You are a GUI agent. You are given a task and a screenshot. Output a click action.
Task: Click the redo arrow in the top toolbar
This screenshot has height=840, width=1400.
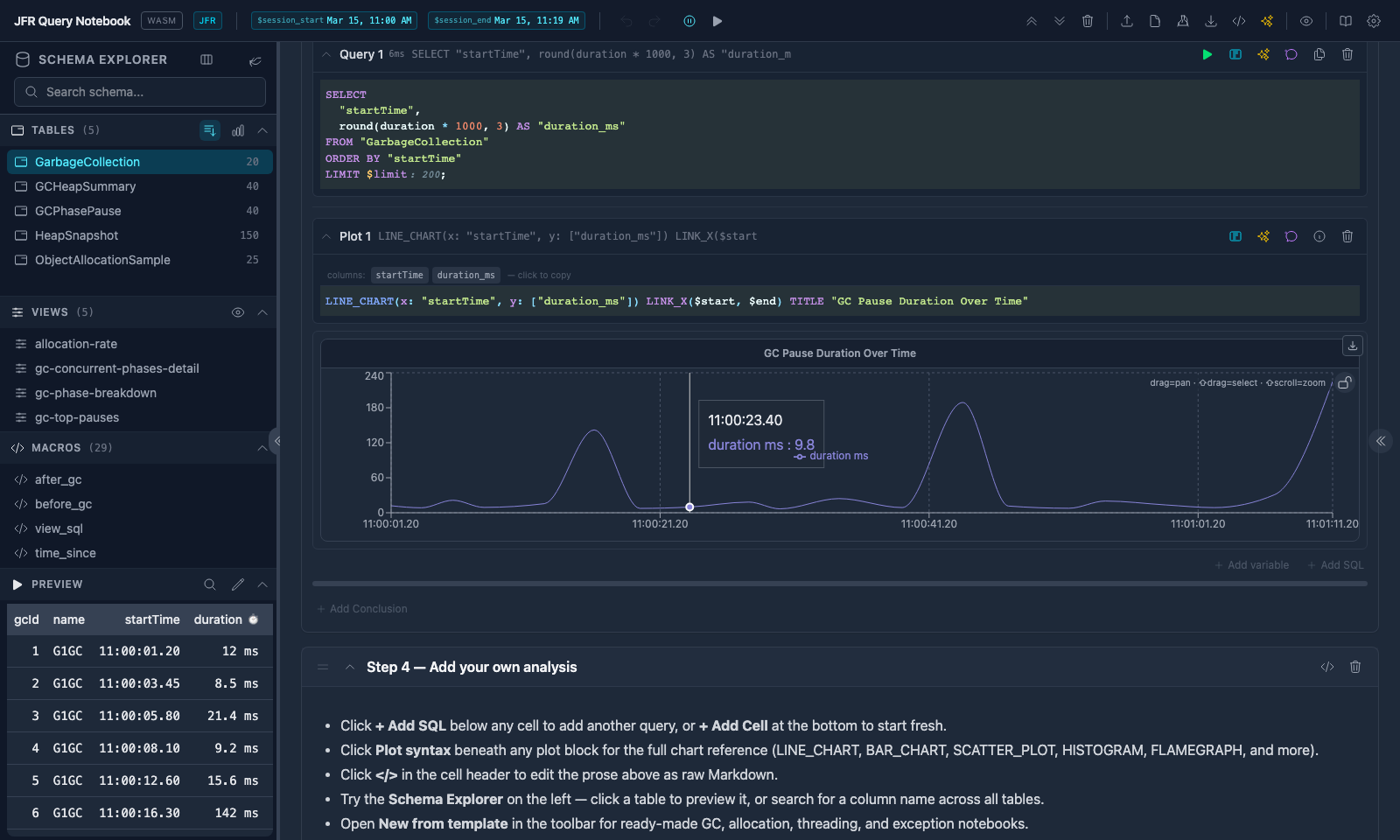pos(654,21)
